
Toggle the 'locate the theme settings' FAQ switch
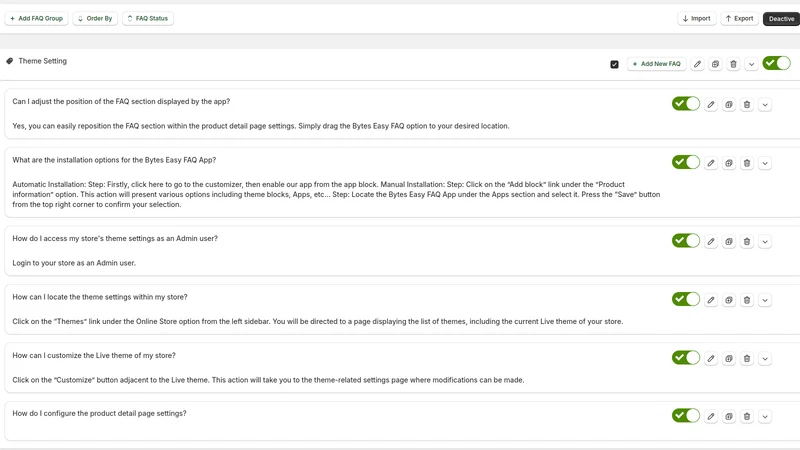tap(686, 299)
